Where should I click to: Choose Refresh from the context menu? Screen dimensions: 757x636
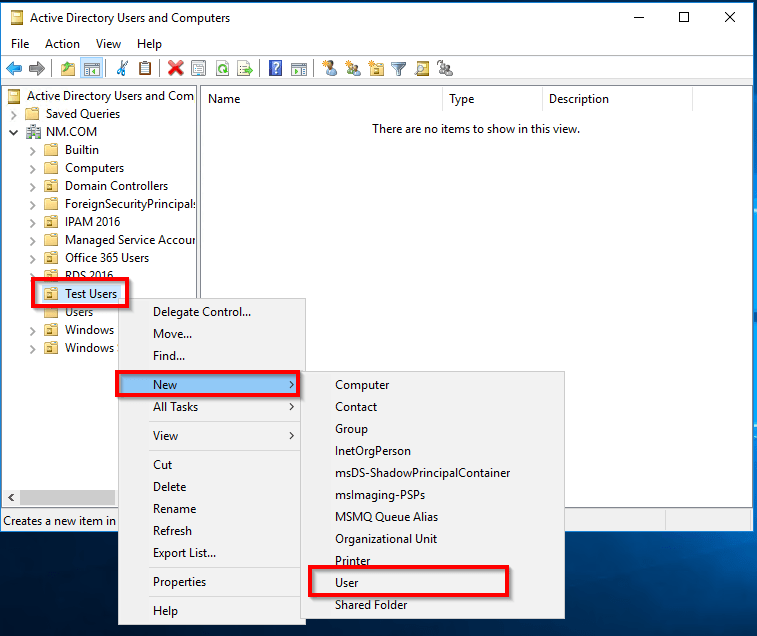pos(212,531)
